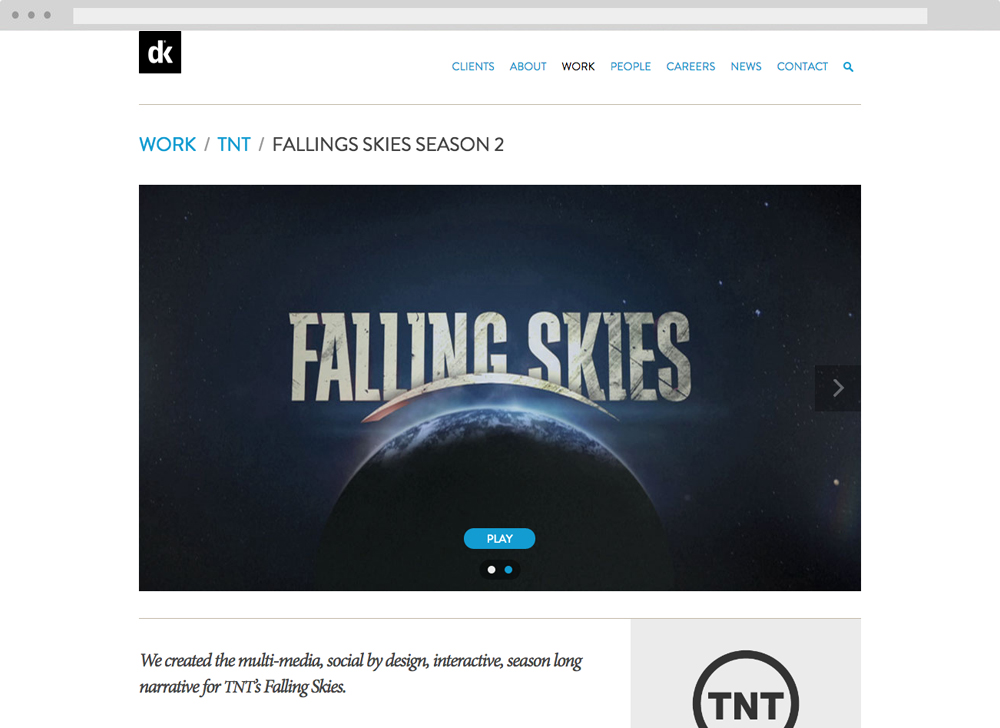Select the second blue slide dot

click(x=508, y=570)
